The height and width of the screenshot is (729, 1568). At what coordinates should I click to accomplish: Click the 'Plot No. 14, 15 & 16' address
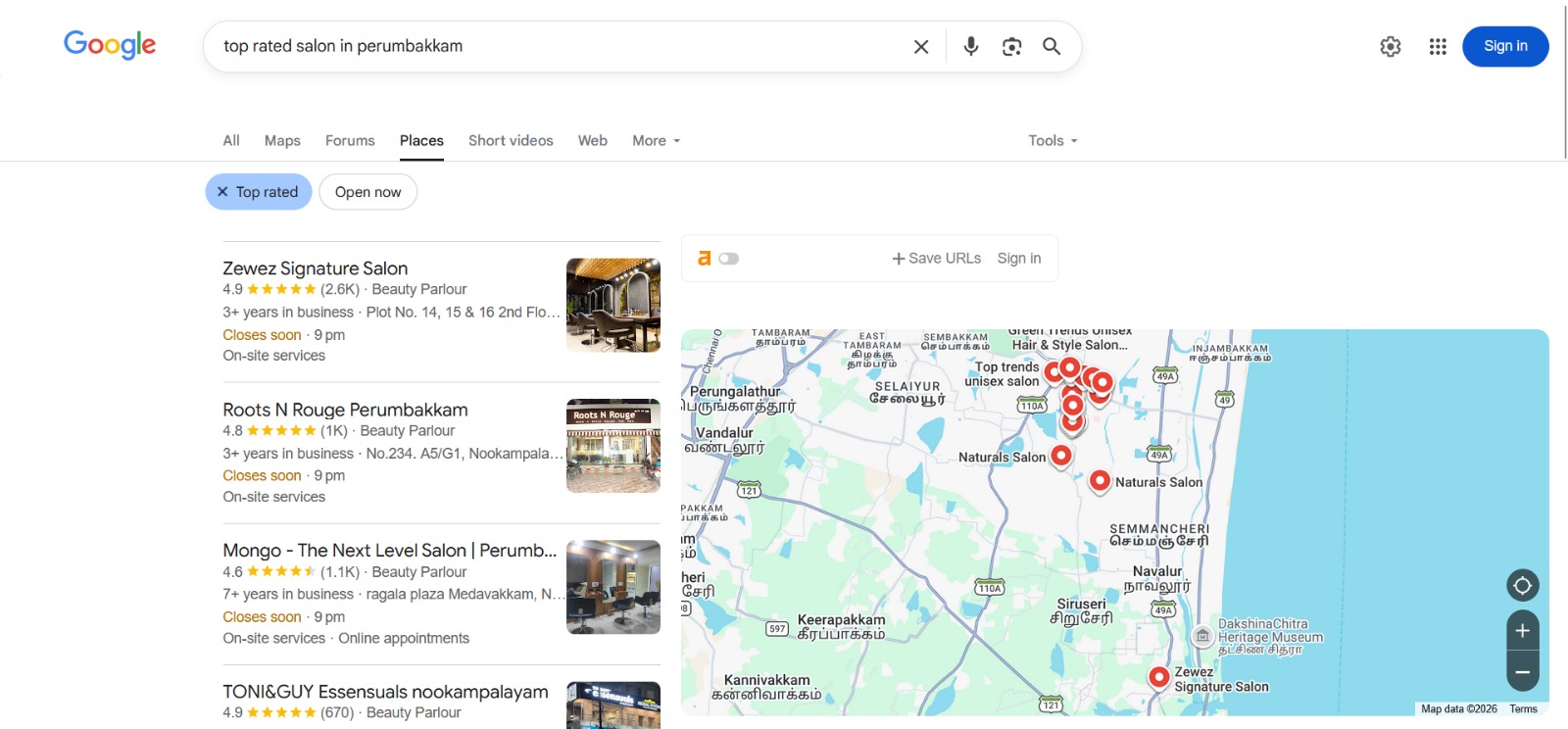[464, 313]
